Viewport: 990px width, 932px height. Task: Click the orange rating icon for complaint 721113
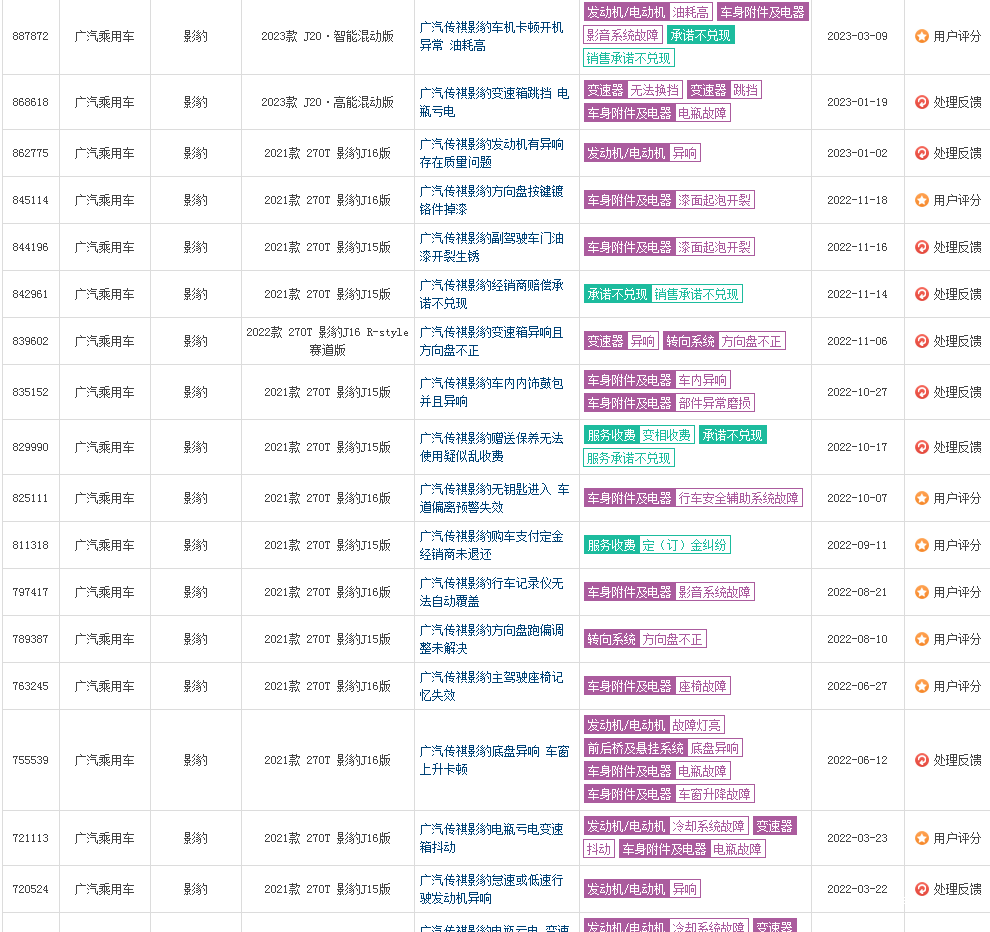point(921,838)
